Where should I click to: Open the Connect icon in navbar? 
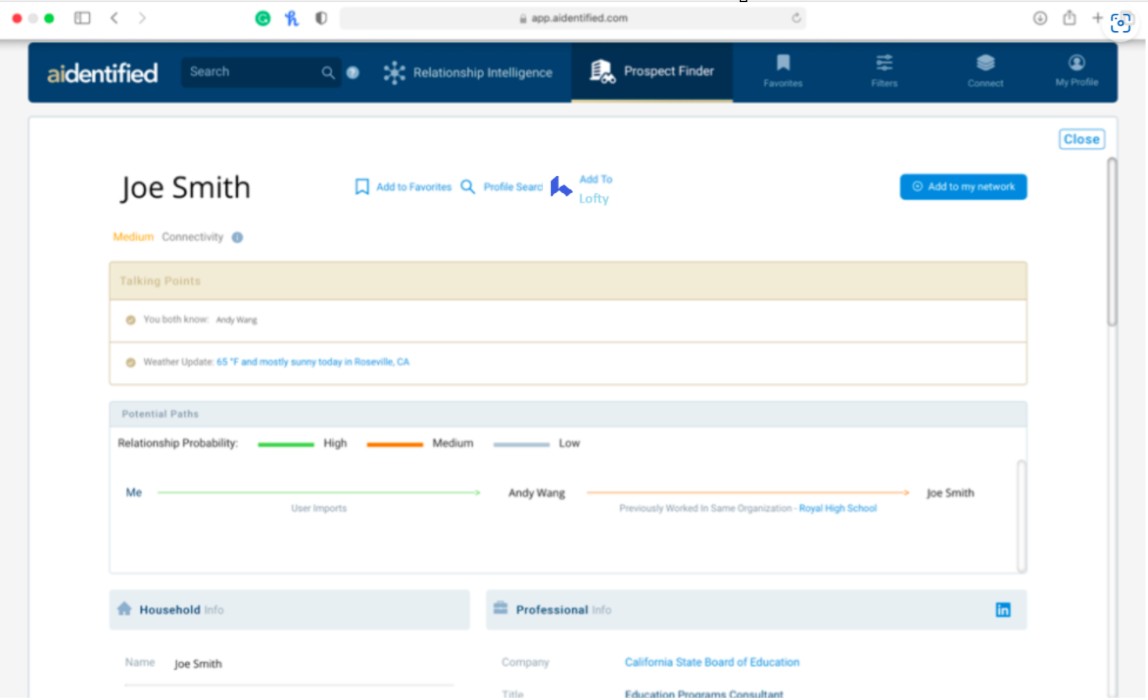pos(985,64)
